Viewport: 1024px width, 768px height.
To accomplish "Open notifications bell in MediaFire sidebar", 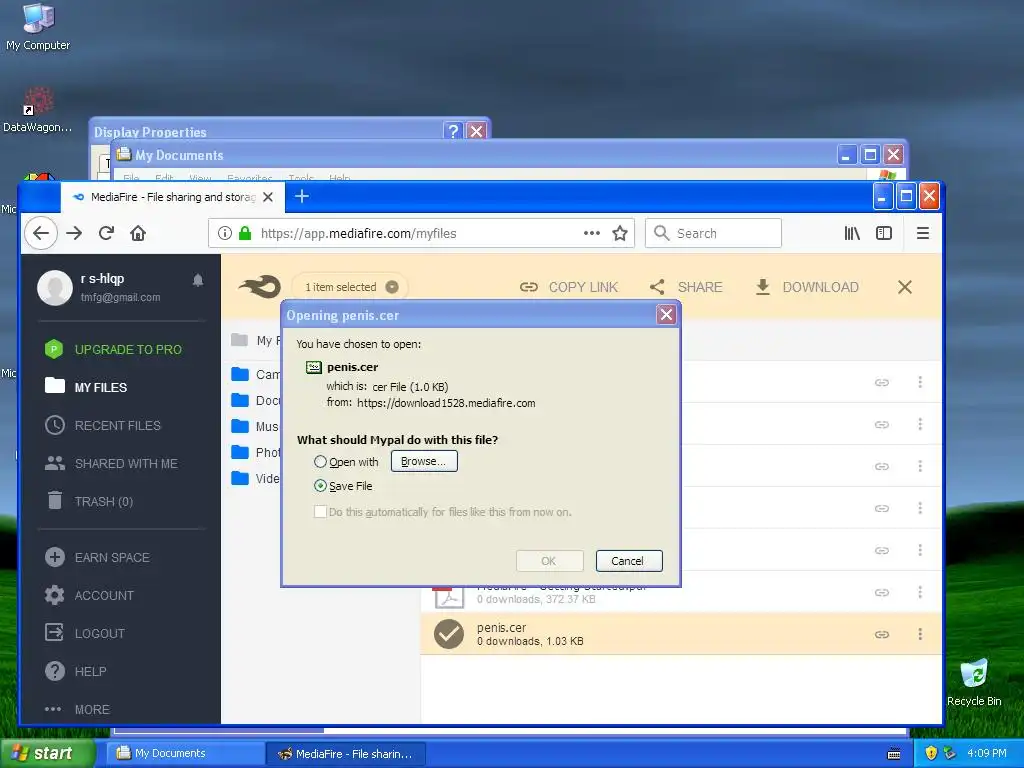I will click(198, 281).
